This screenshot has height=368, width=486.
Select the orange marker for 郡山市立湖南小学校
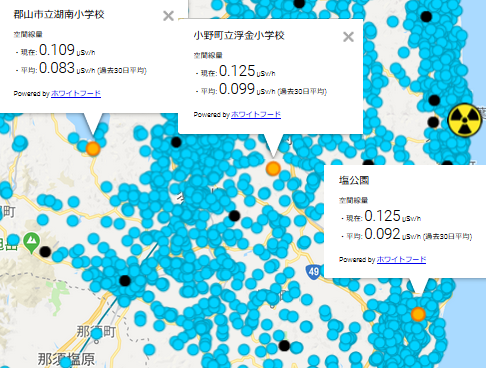[93, 148]
